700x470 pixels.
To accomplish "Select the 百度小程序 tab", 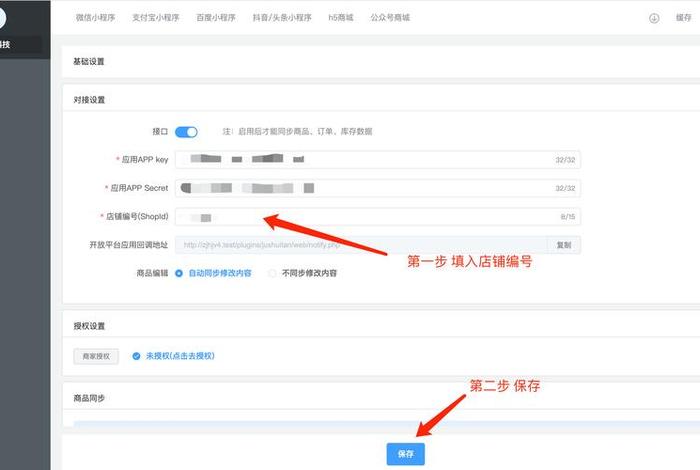I will click(x=216, y=18).
